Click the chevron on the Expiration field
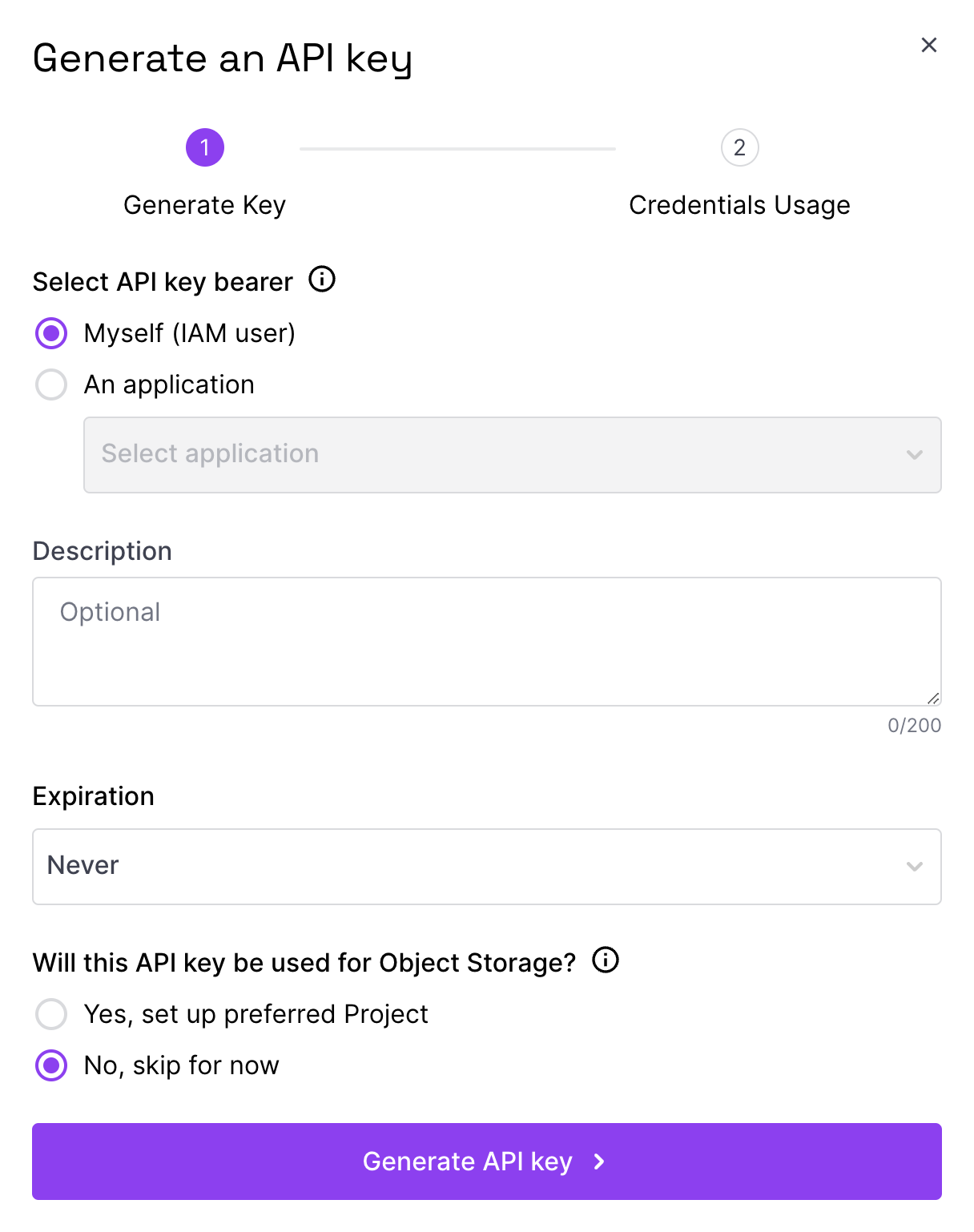This screenshot has height=1232, width=974. pyautogui.click(x=914, y=866)
